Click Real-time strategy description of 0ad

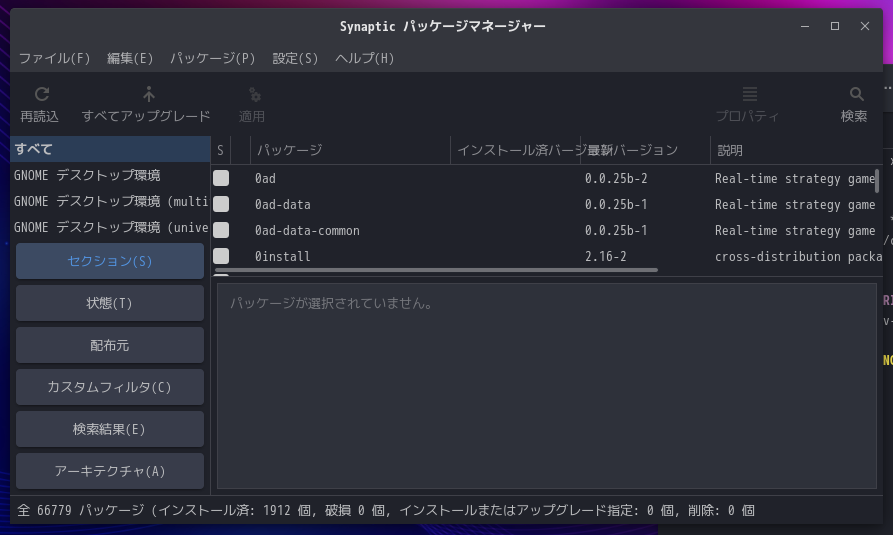794,178
